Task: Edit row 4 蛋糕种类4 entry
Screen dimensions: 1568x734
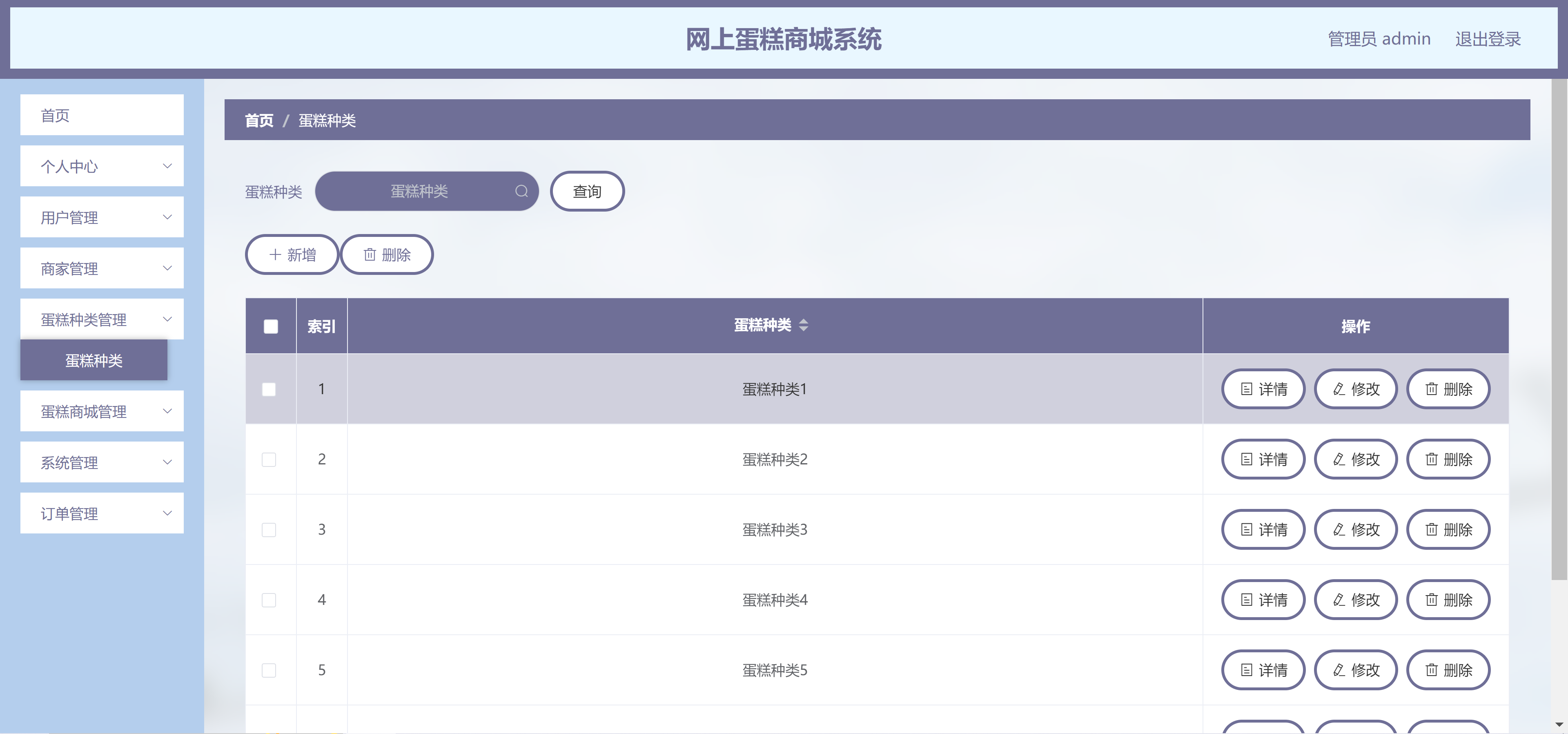Action: coord(1356,600)
